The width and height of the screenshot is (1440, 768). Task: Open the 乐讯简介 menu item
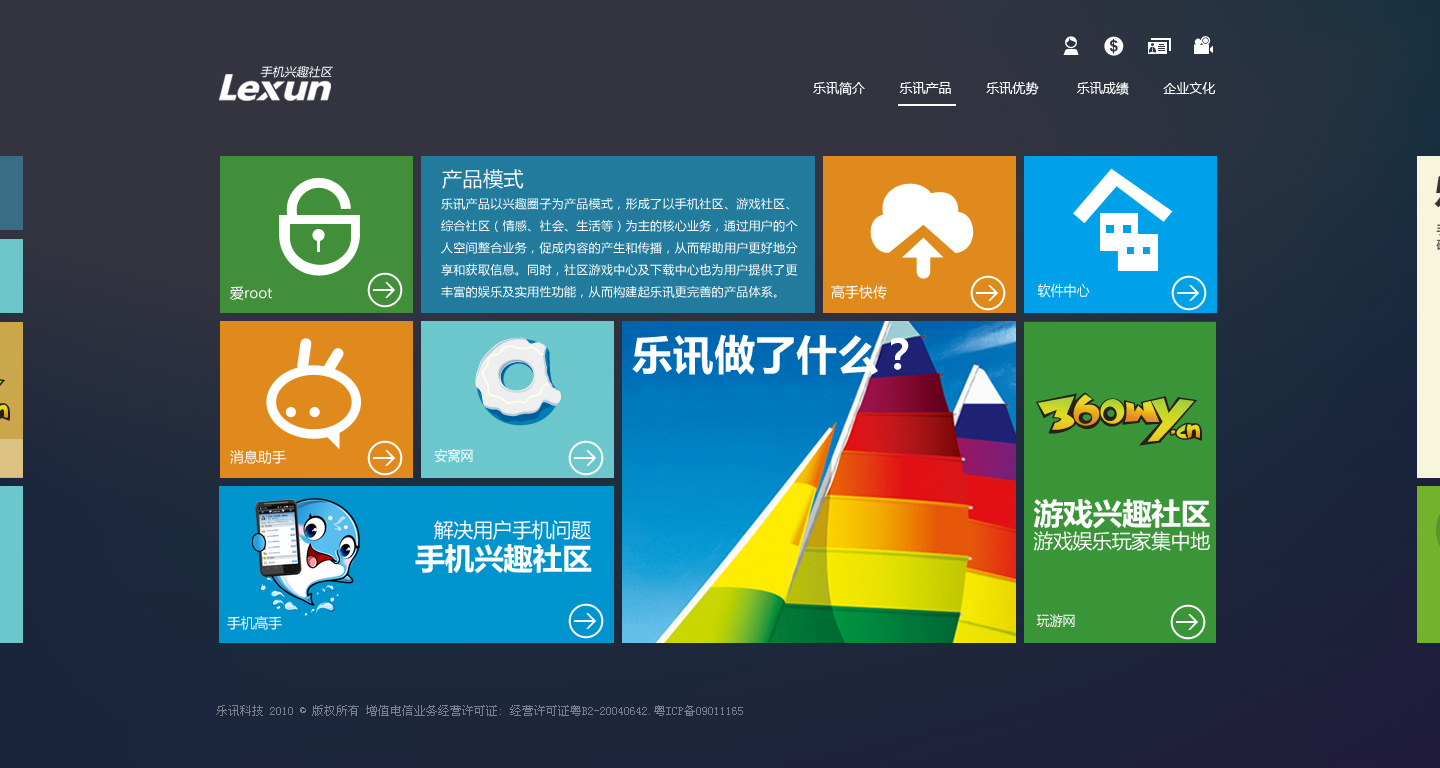click(x=839, y=89)
